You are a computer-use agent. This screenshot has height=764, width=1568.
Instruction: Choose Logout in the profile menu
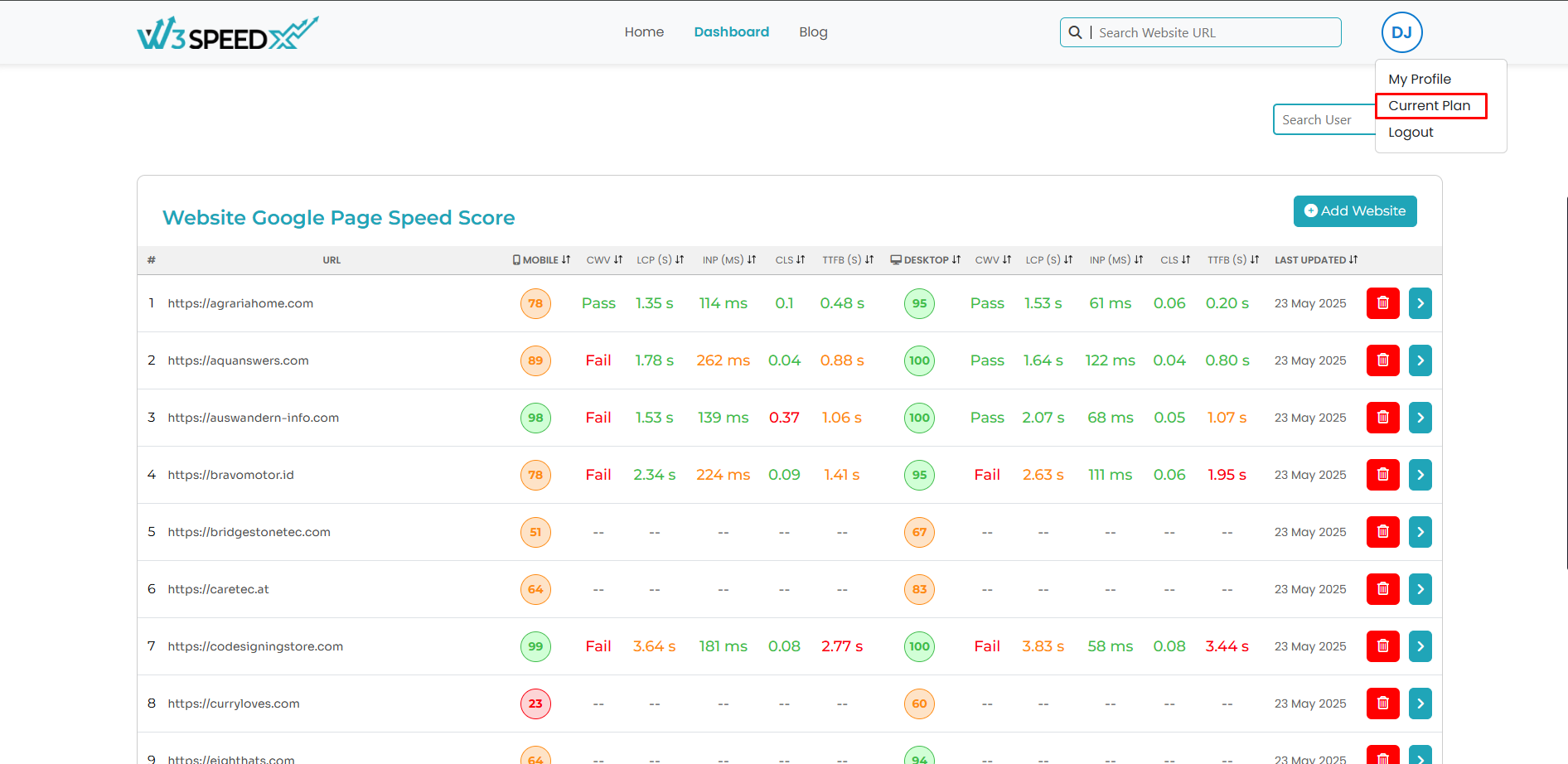click(x=1411, y=133)
